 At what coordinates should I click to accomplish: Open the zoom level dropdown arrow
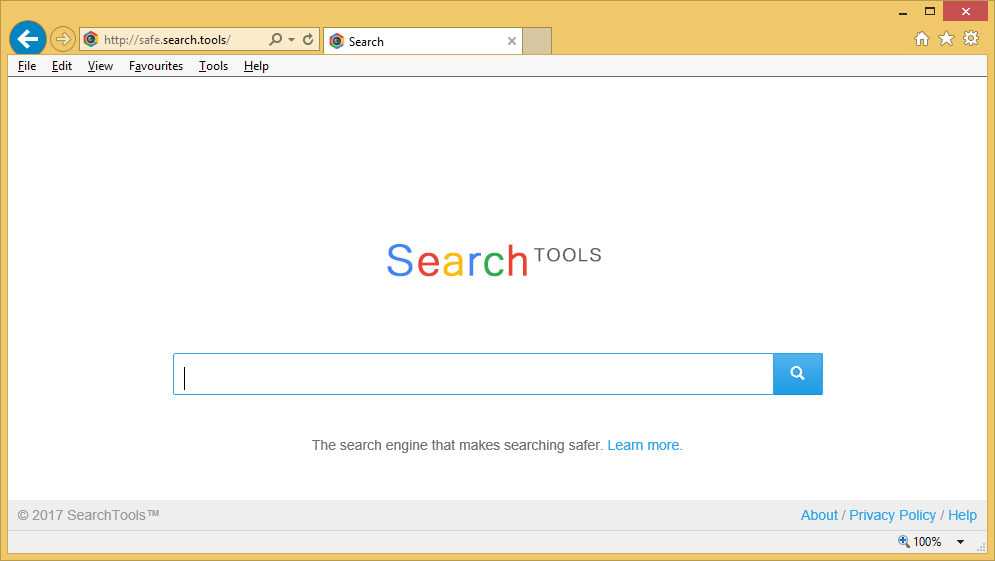[x=960, y=542]
